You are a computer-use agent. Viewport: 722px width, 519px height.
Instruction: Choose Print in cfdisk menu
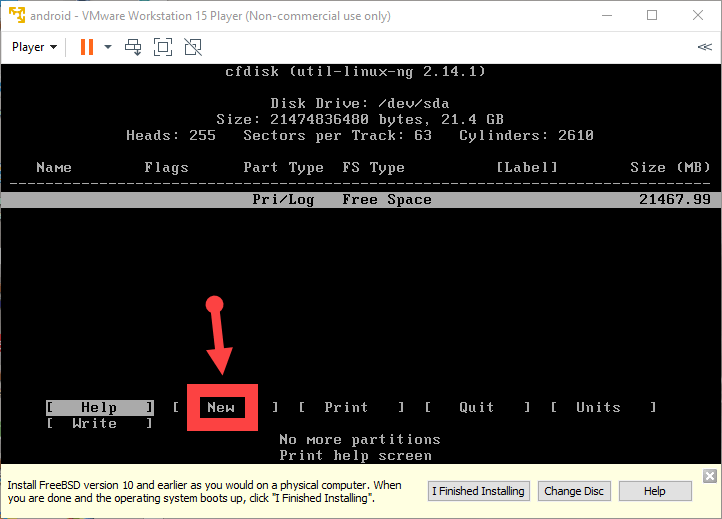(346, 407)
